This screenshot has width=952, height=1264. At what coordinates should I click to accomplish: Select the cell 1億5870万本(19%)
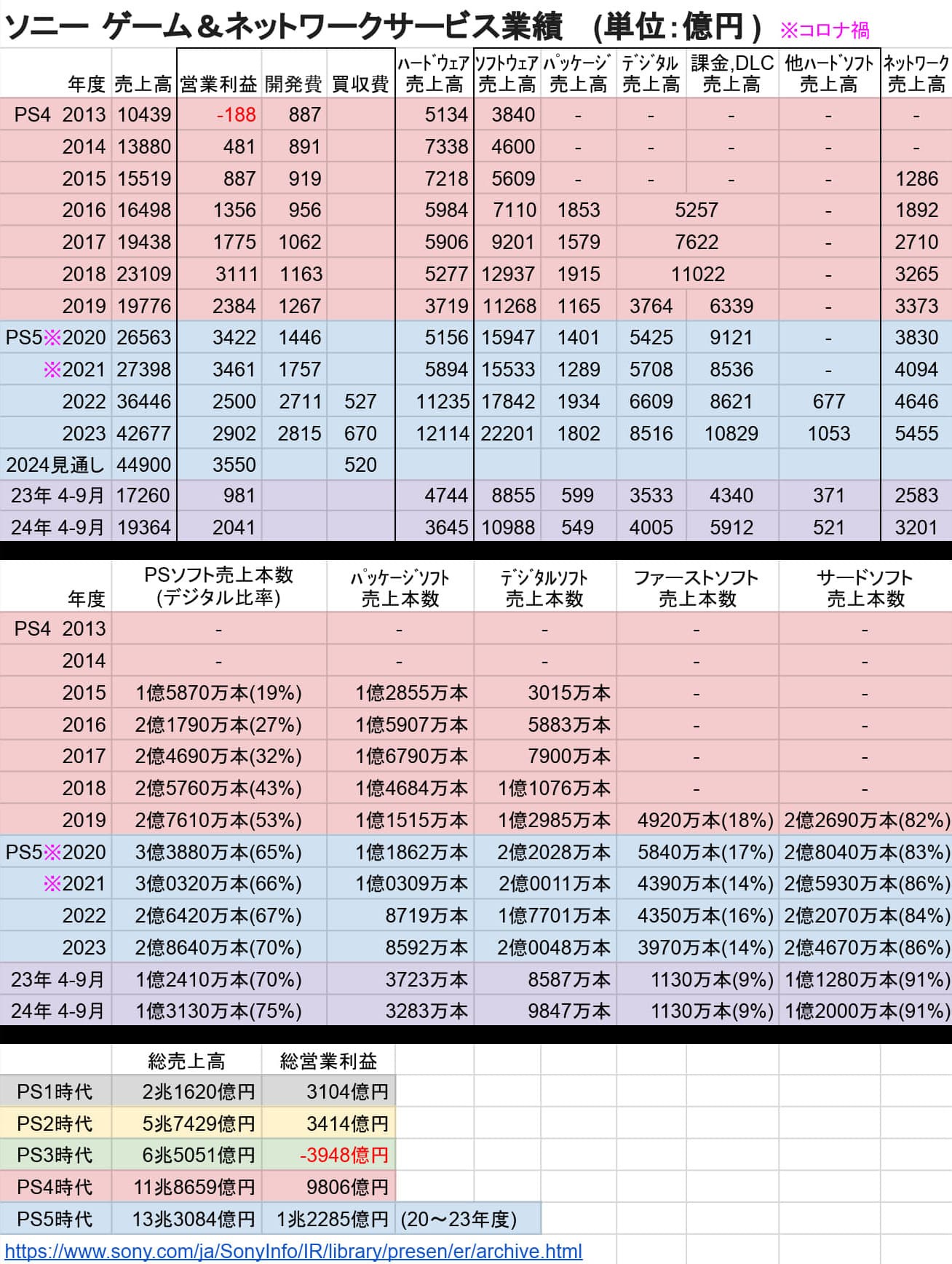(x=218, y=693)
